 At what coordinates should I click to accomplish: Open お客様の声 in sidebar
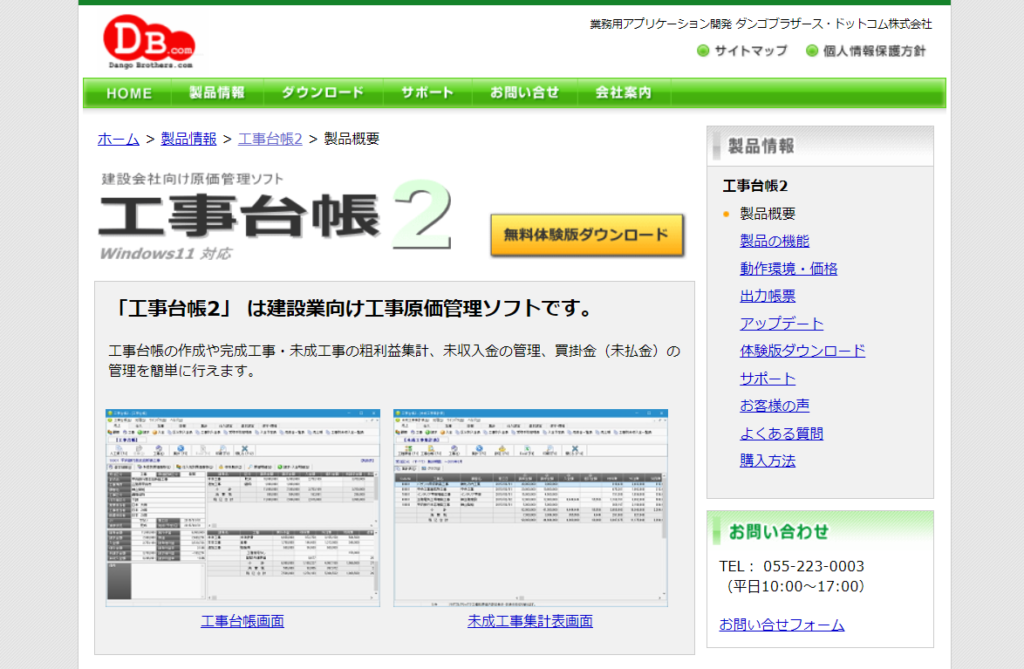click(x=774, y=406)
